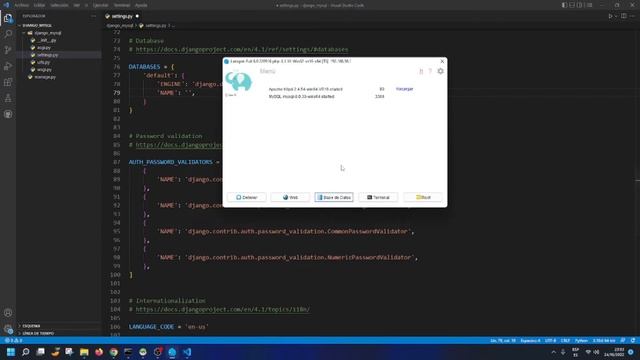The image size is (640, 360).
Task: Open run button dropdown arrow
Action: pyautogui.click(x=616, y=16)
